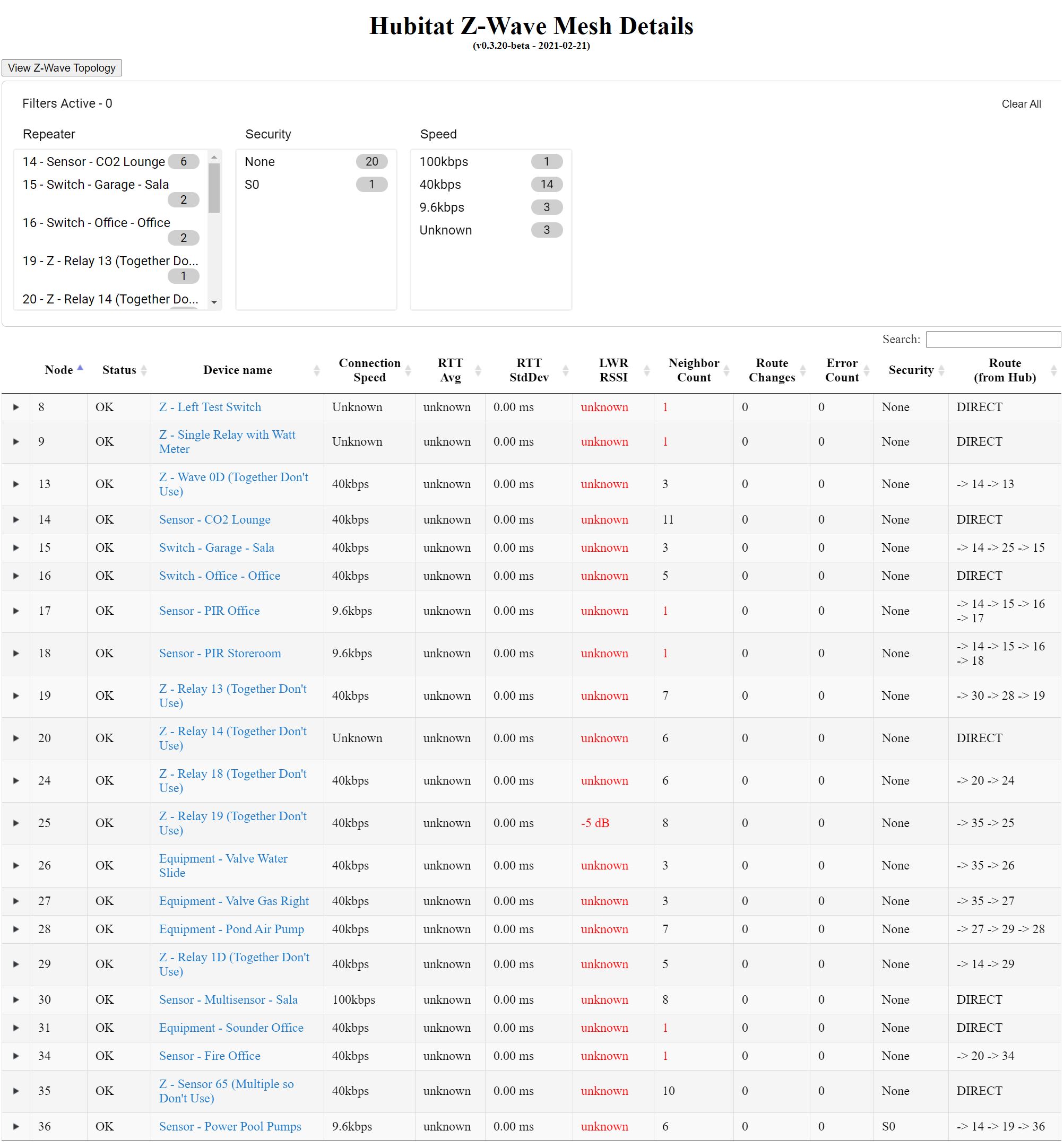This screenshot has height=1148, width=1064.
Task: Open Switch - Office - Office device link
Action: coord(219,576)
